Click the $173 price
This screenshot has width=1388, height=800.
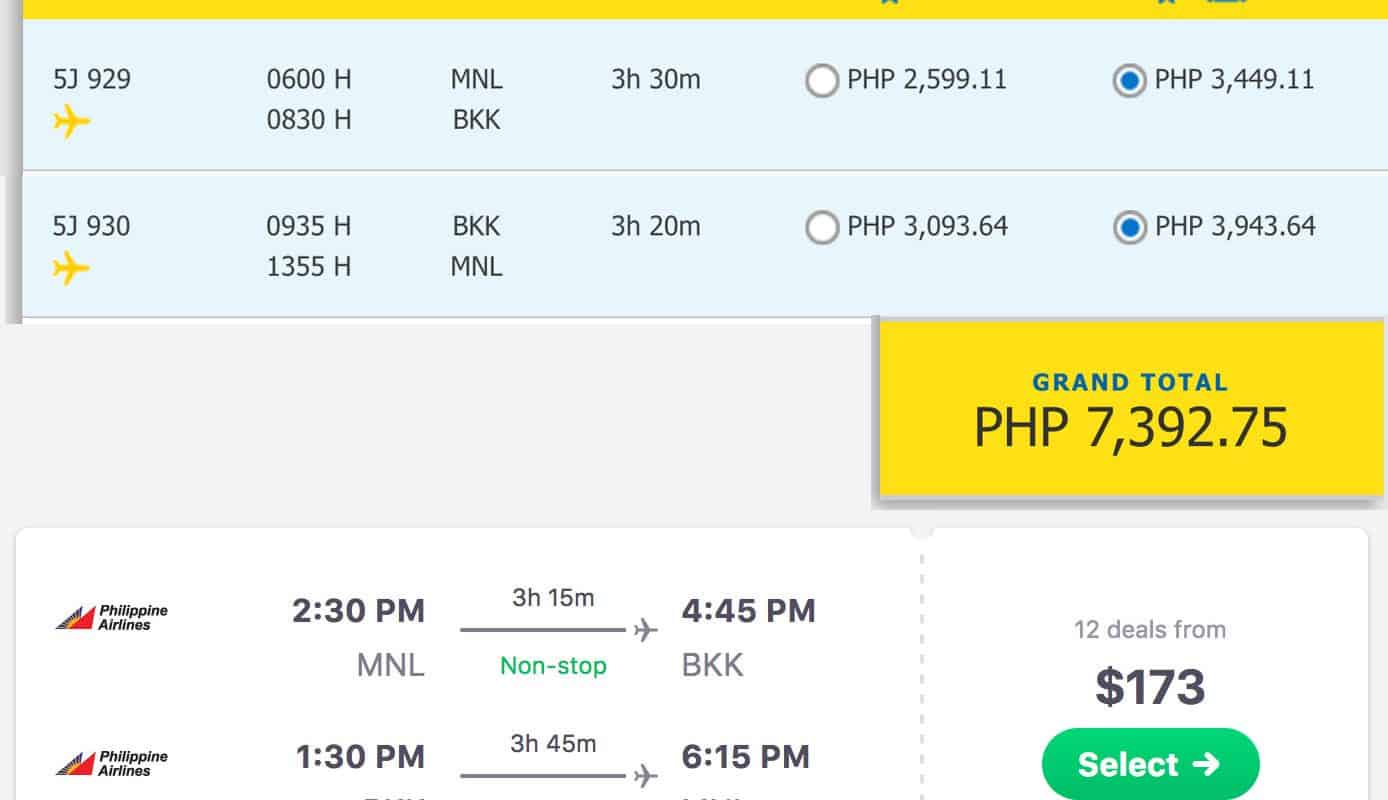click(x=1150, y=687)
